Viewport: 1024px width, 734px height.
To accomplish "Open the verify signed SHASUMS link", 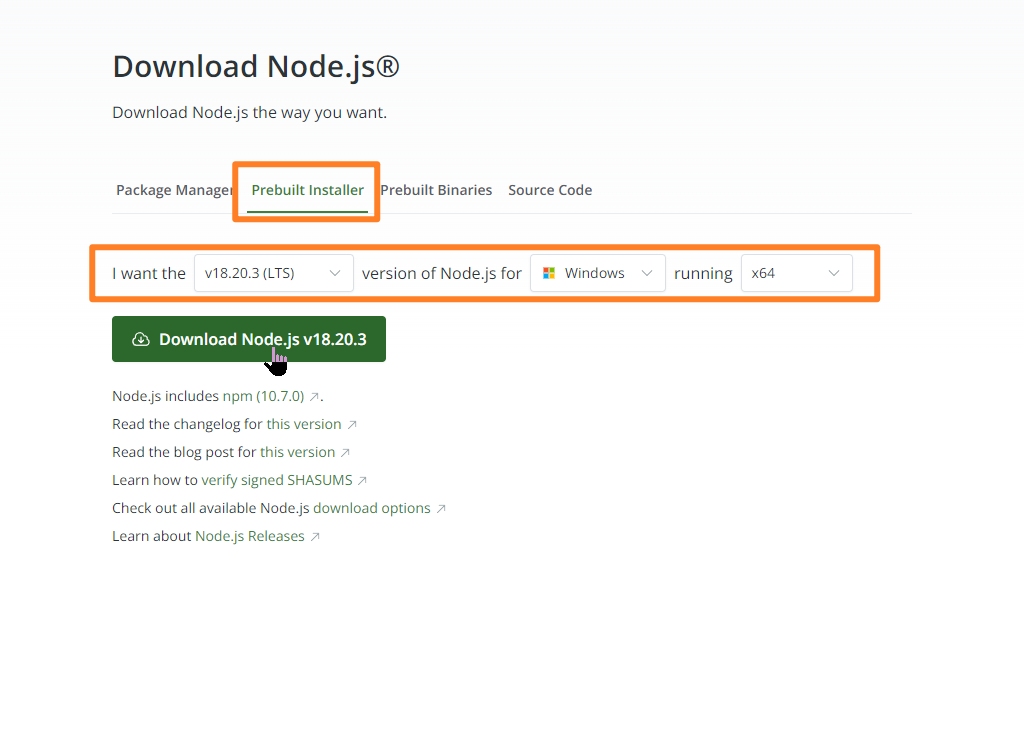I will coord(277,481).
